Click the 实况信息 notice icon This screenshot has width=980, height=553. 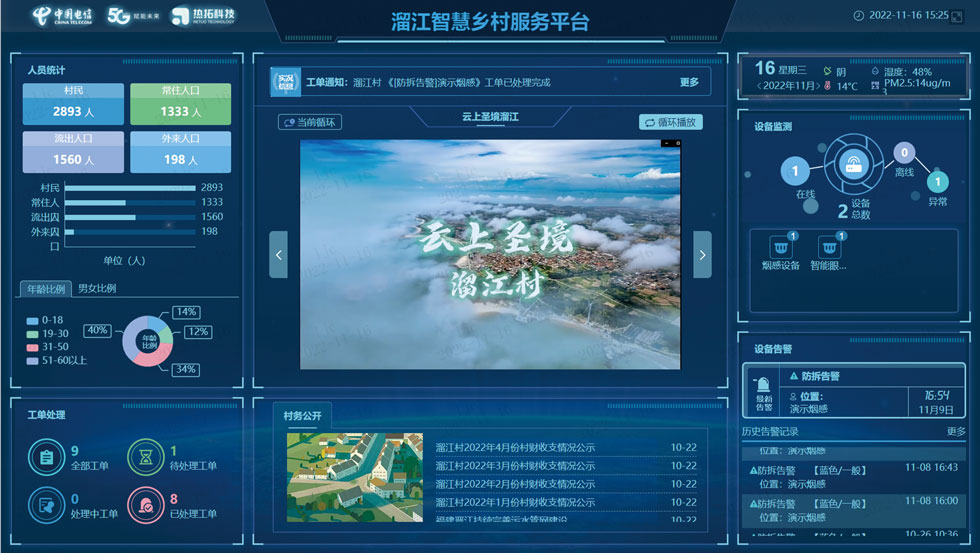(286, 82)
